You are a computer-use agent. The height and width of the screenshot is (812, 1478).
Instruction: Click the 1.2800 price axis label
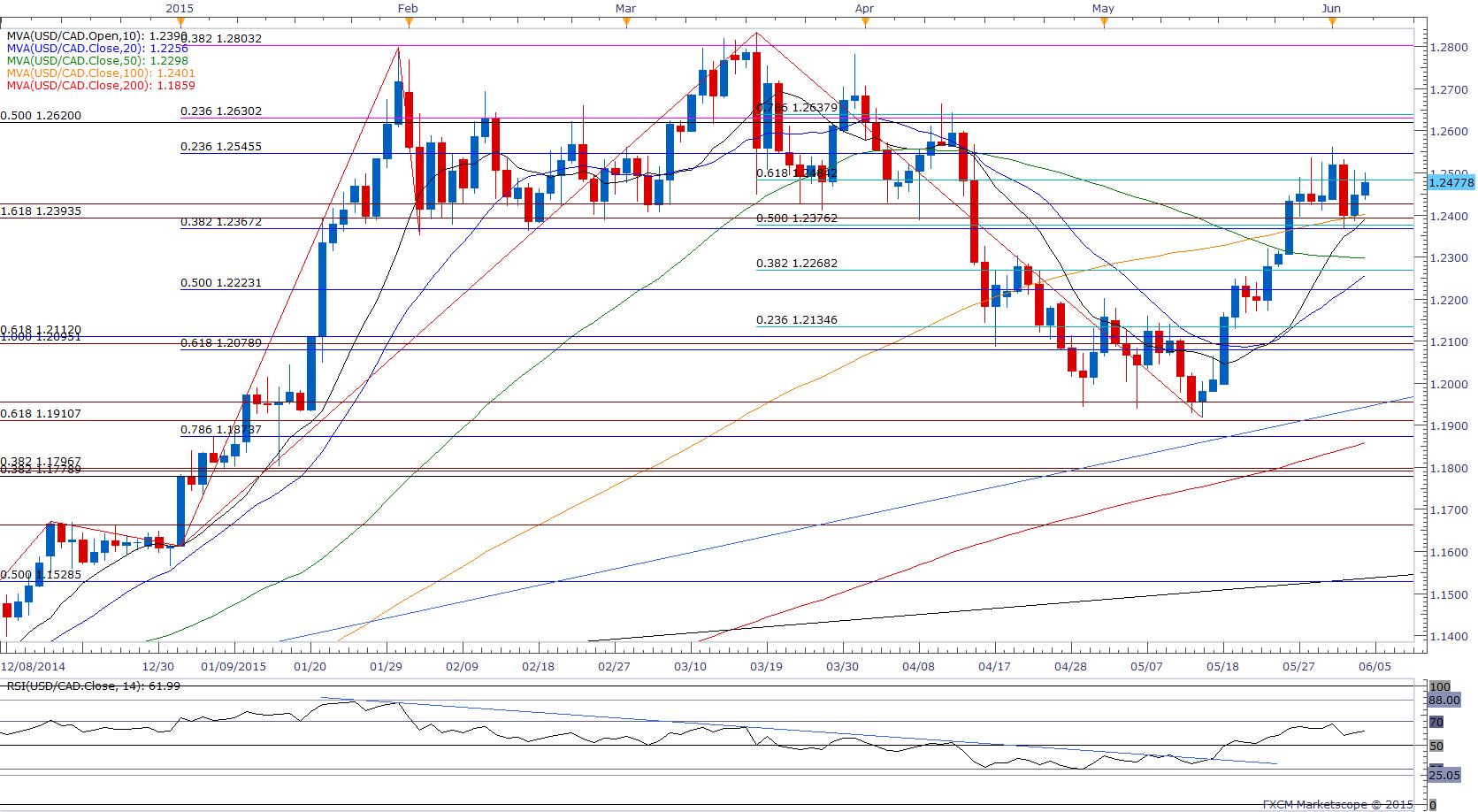(x=1451, y=48)
